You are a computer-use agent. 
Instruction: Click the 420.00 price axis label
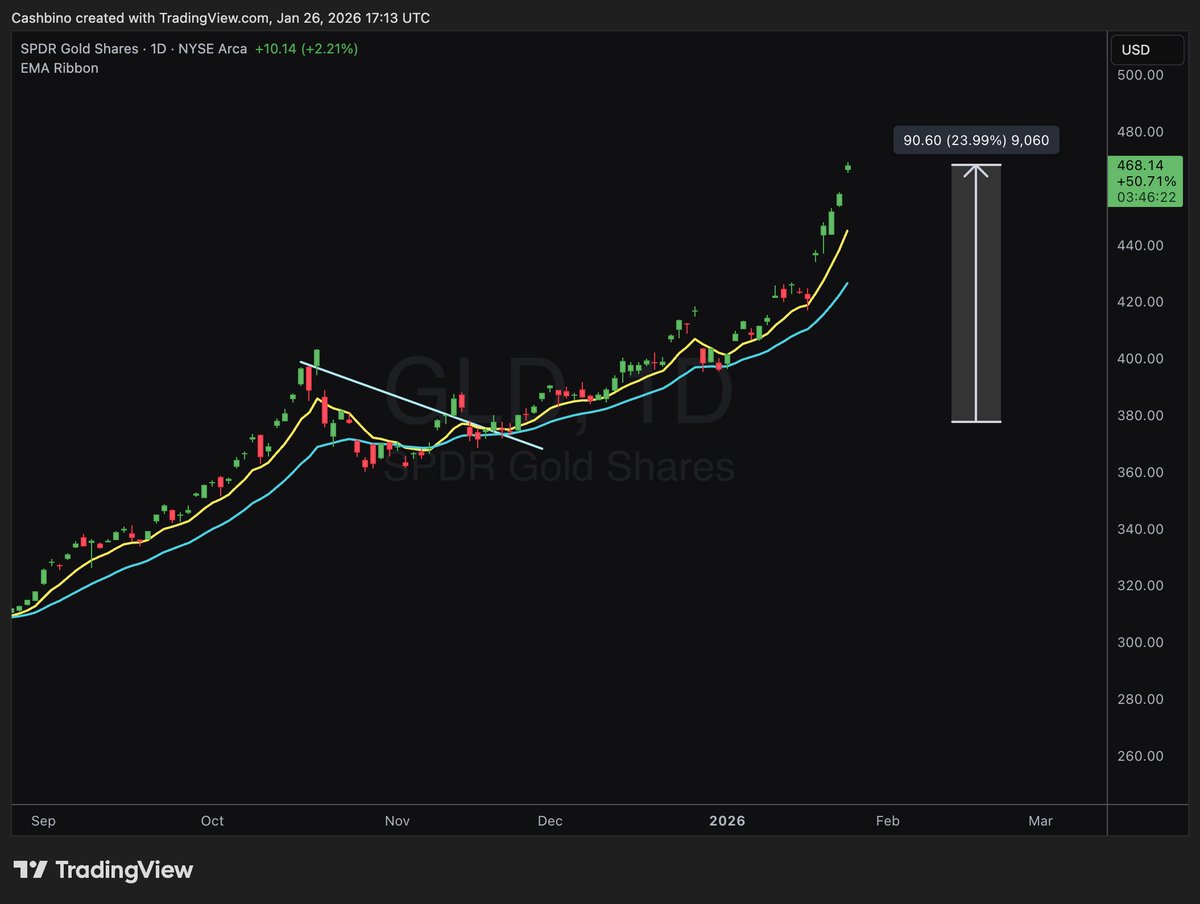[x=1142, y=302]
